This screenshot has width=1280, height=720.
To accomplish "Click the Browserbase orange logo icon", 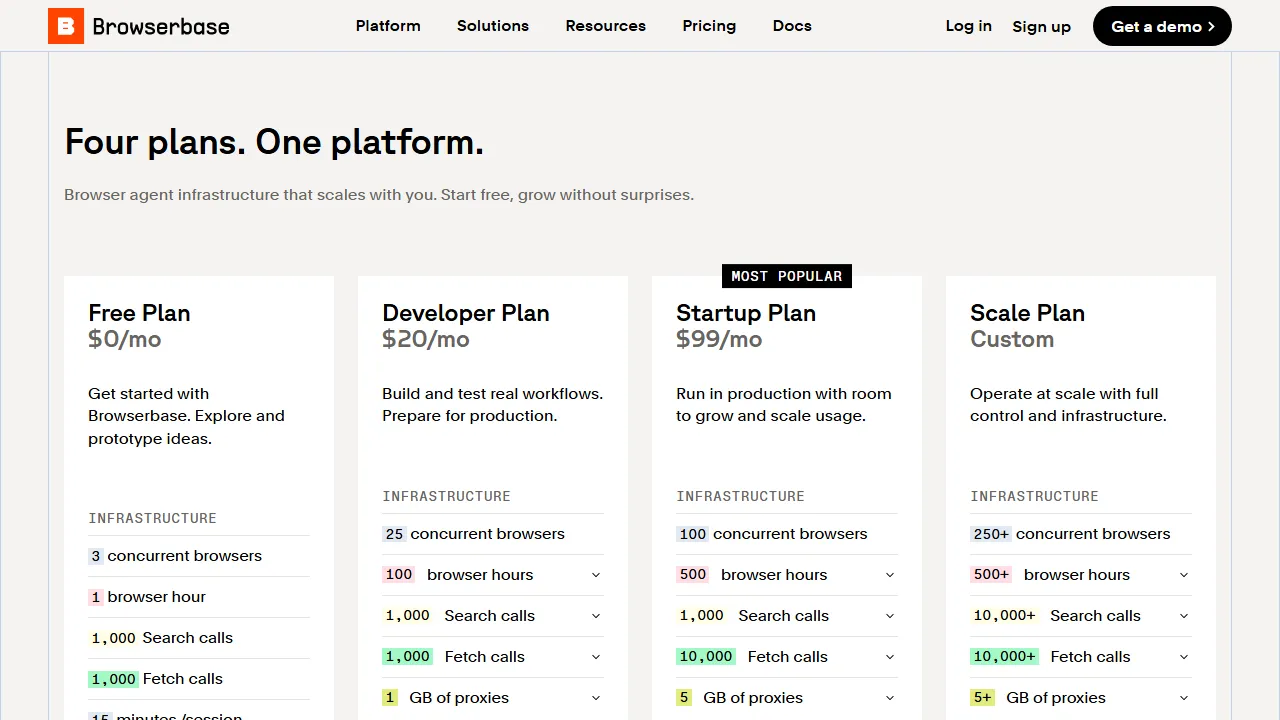I will click(x=66, y=26).
